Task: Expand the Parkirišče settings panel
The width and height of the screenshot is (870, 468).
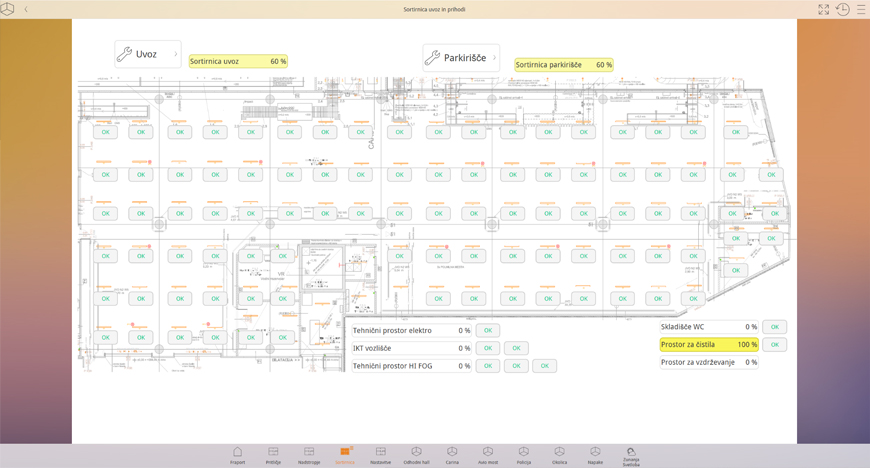Action: pos(460,58)
